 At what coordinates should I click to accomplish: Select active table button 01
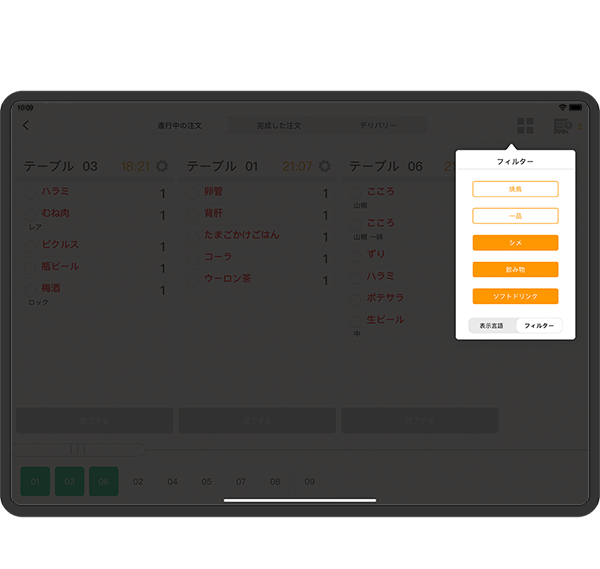coord(35,481)
